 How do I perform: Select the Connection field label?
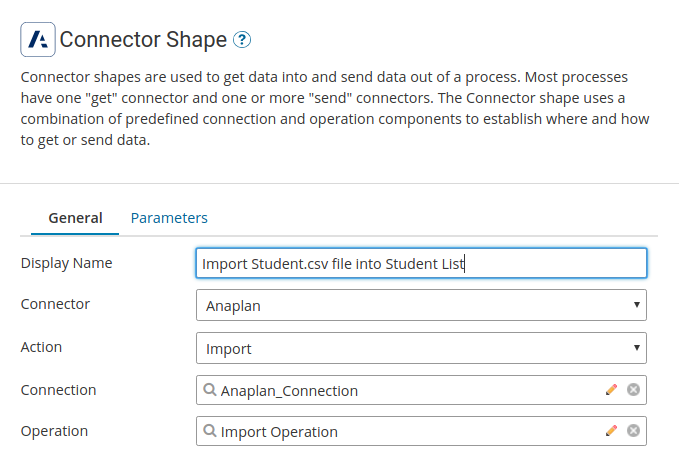pyautogui.click(x=58, y=389)
